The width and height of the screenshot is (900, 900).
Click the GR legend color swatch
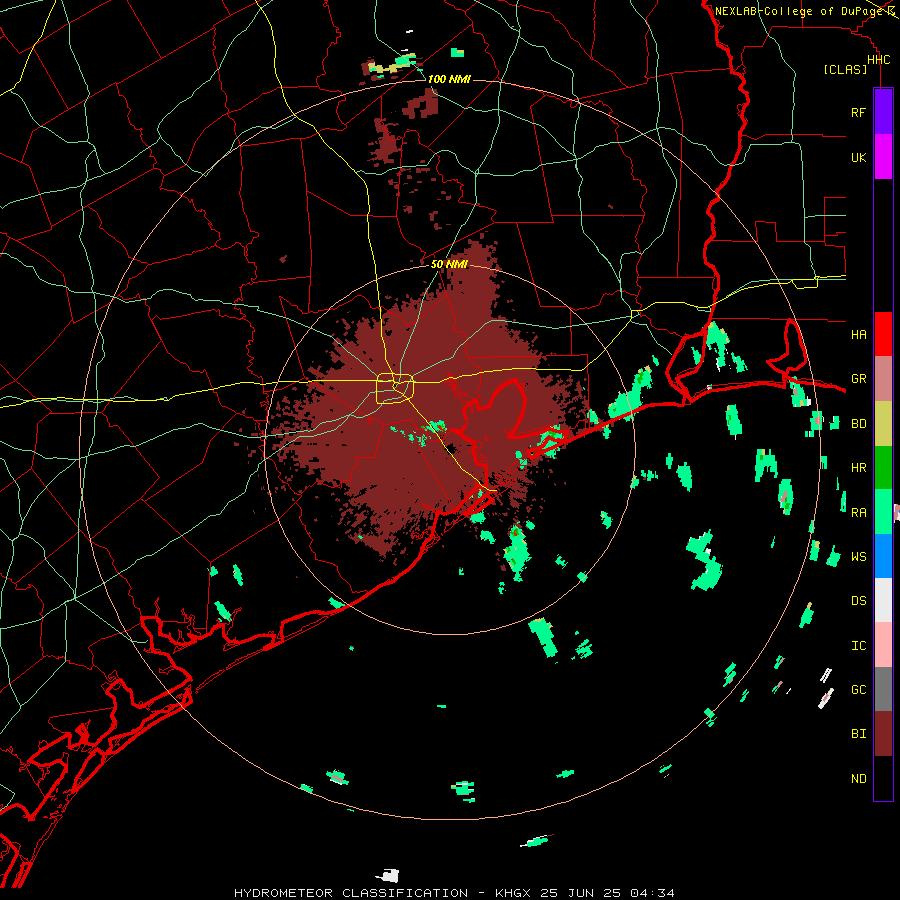883,379
